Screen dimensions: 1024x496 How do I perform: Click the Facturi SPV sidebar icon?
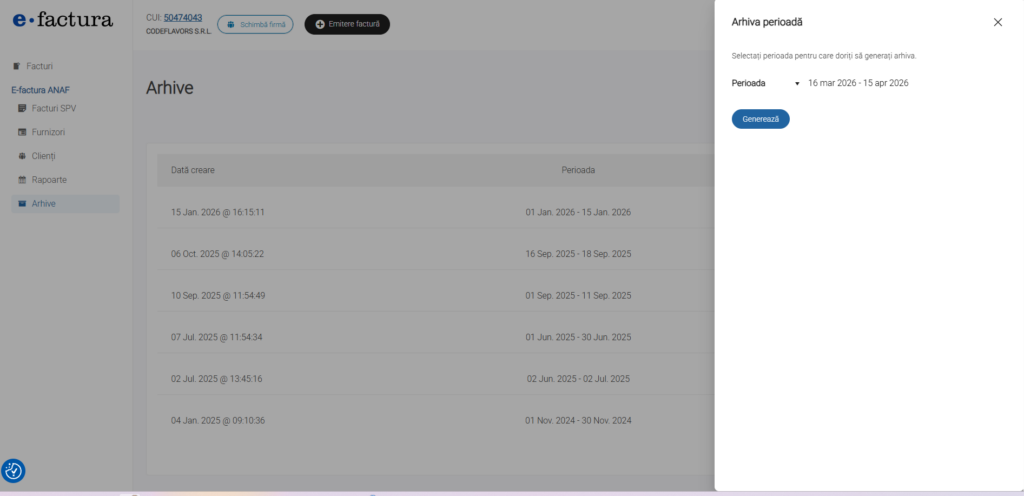click(x=22, y=108)
